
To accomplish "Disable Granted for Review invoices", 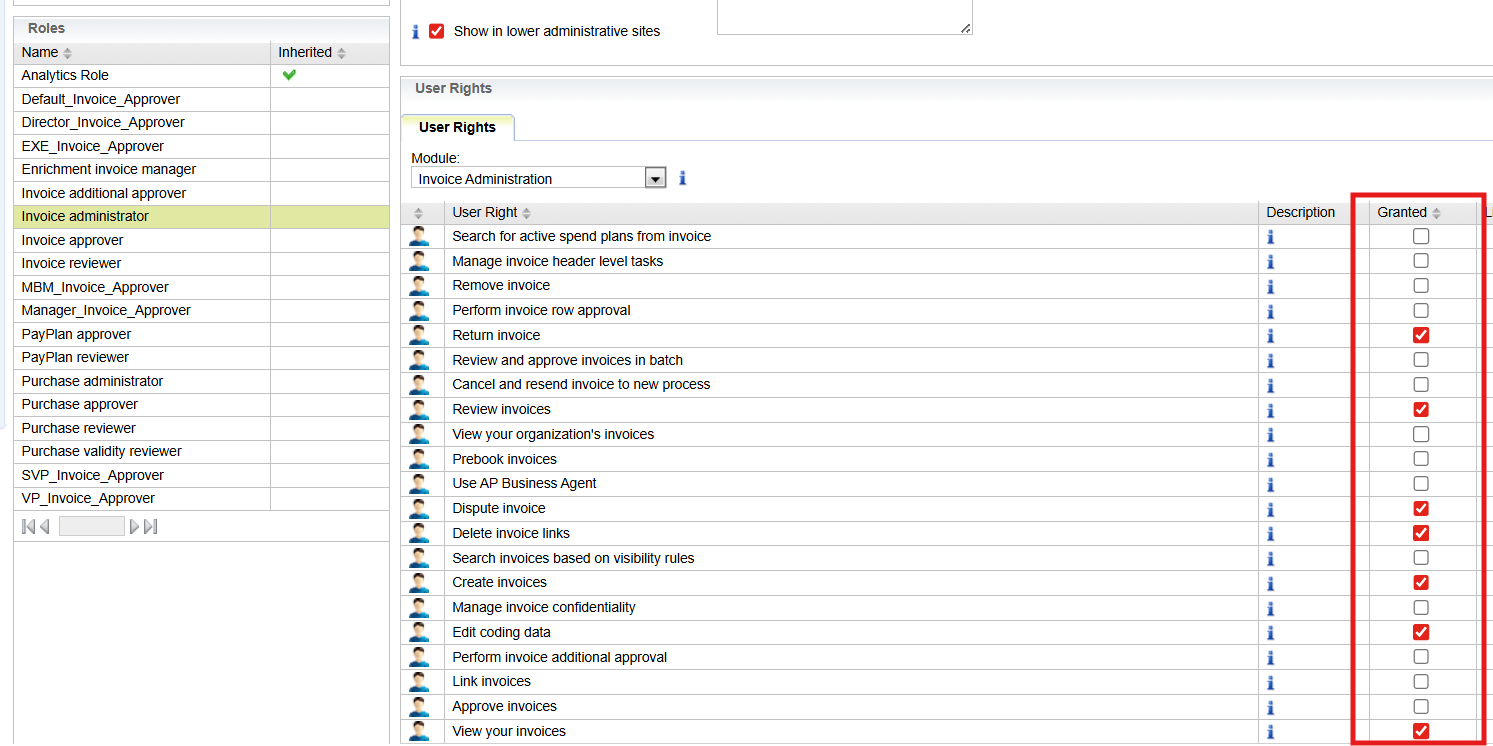I will tap(1421, 409).
